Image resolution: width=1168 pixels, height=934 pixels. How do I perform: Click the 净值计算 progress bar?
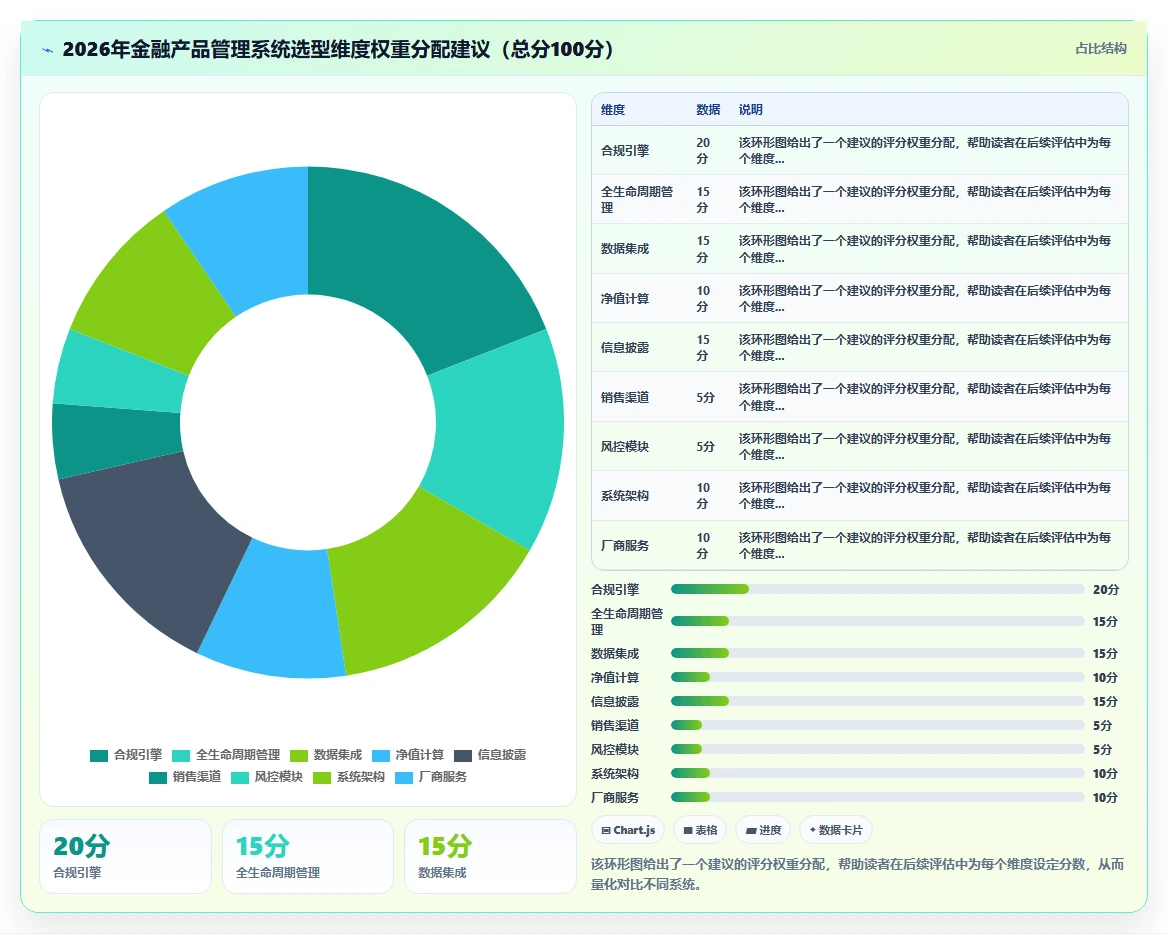877,677
